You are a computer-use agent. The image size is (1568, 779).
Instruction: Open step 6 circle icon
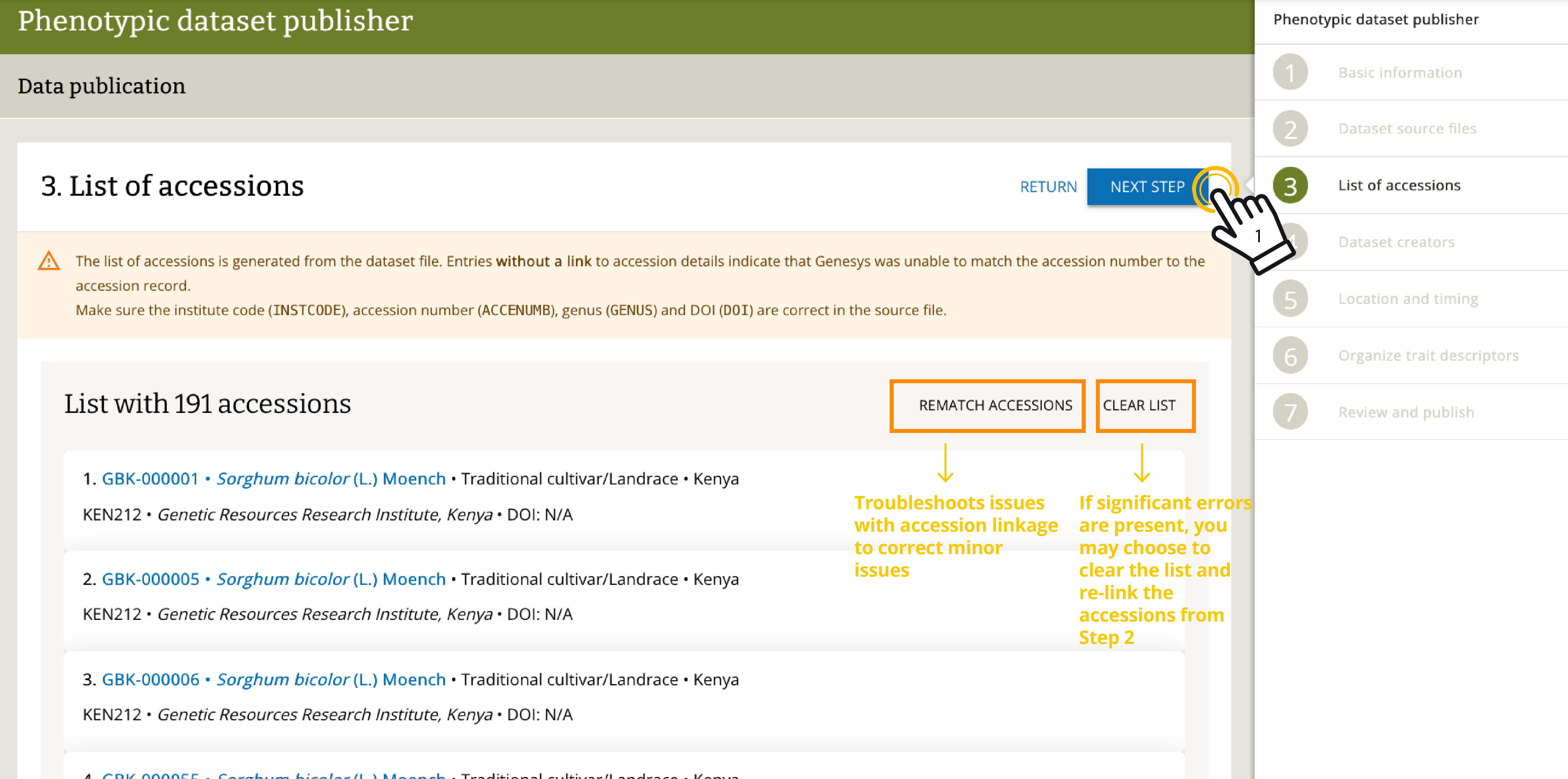[x=1290, y=355]
